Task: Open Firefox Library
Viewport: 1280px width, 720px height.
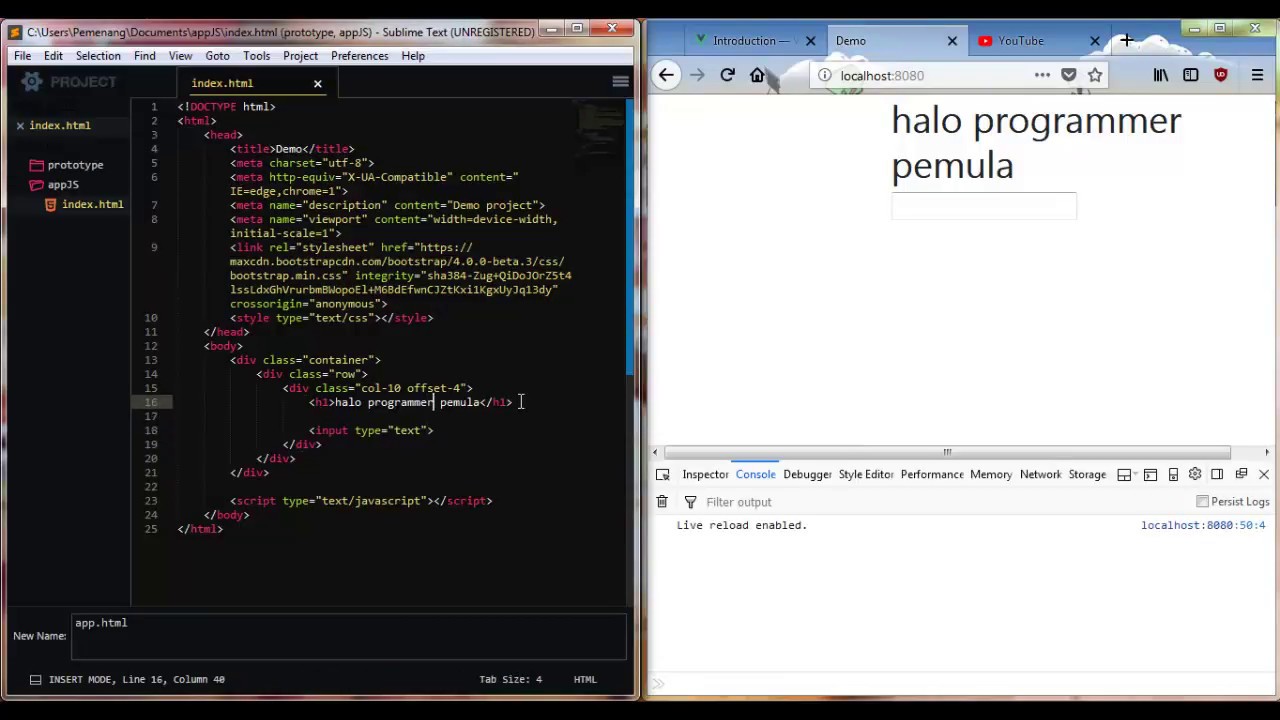Action: (x=1161, y=75)
